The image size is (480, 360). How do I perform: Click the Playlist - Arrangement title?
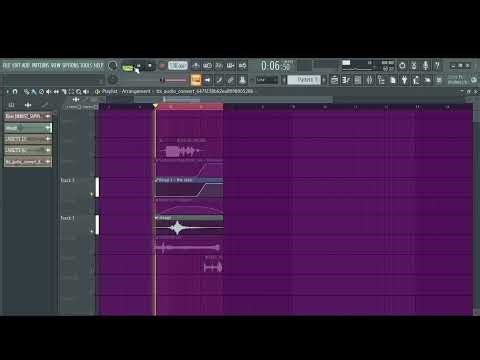[x=126, y=91]
